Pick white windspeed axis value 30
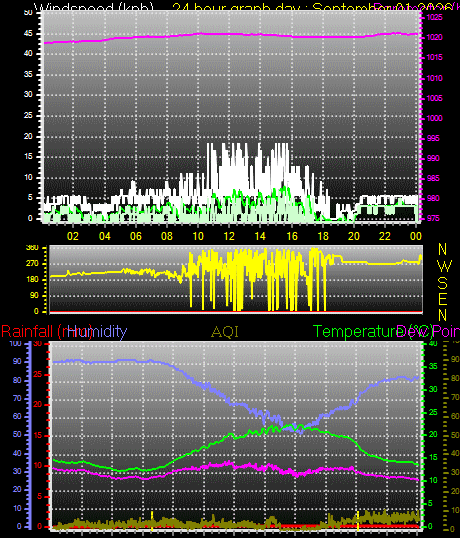460x538 pixels. click(x=28, y=95)
